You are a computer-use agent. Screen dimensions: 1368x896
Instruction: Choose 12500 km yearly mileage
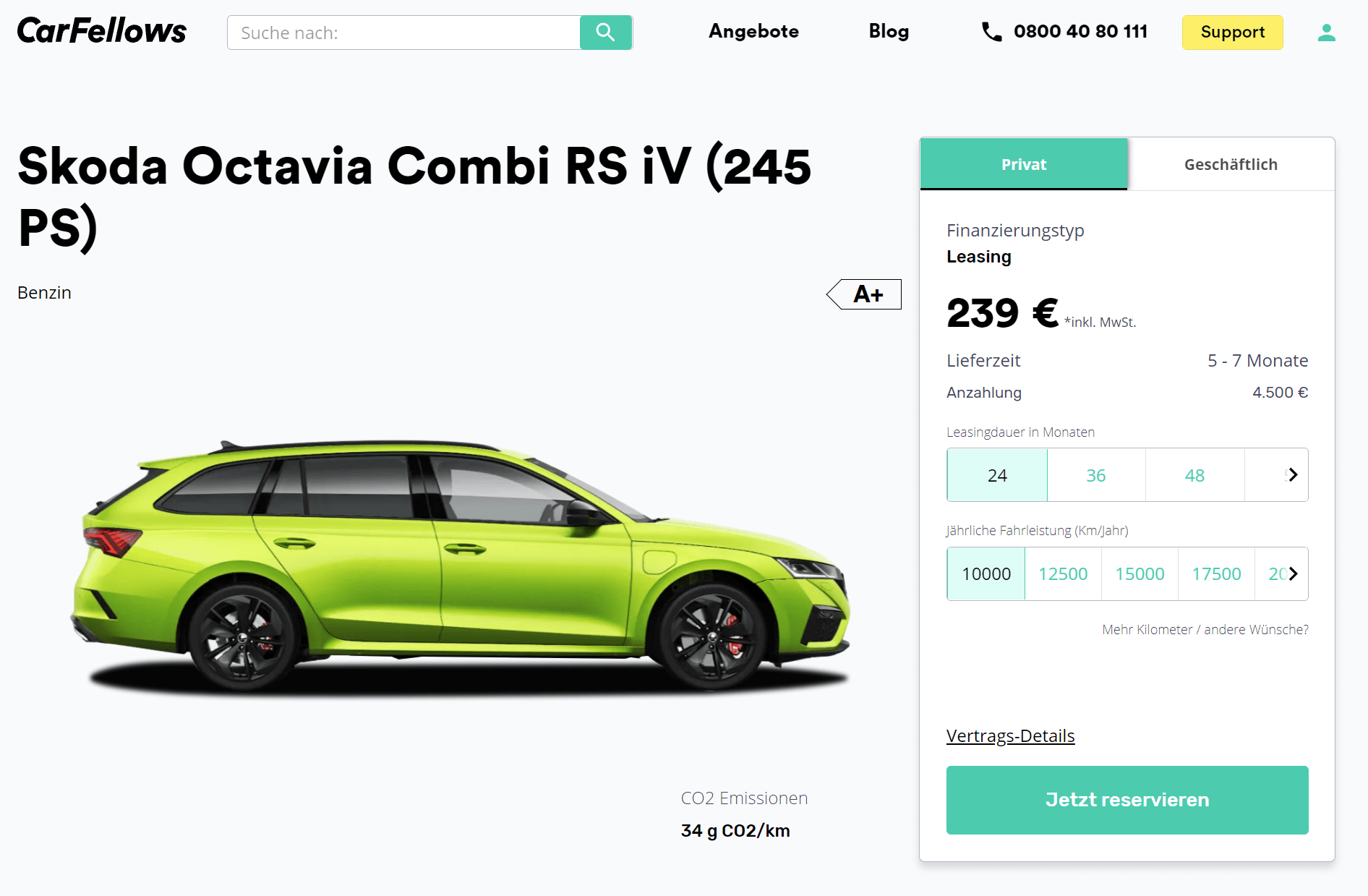(x=1063, y=573)
